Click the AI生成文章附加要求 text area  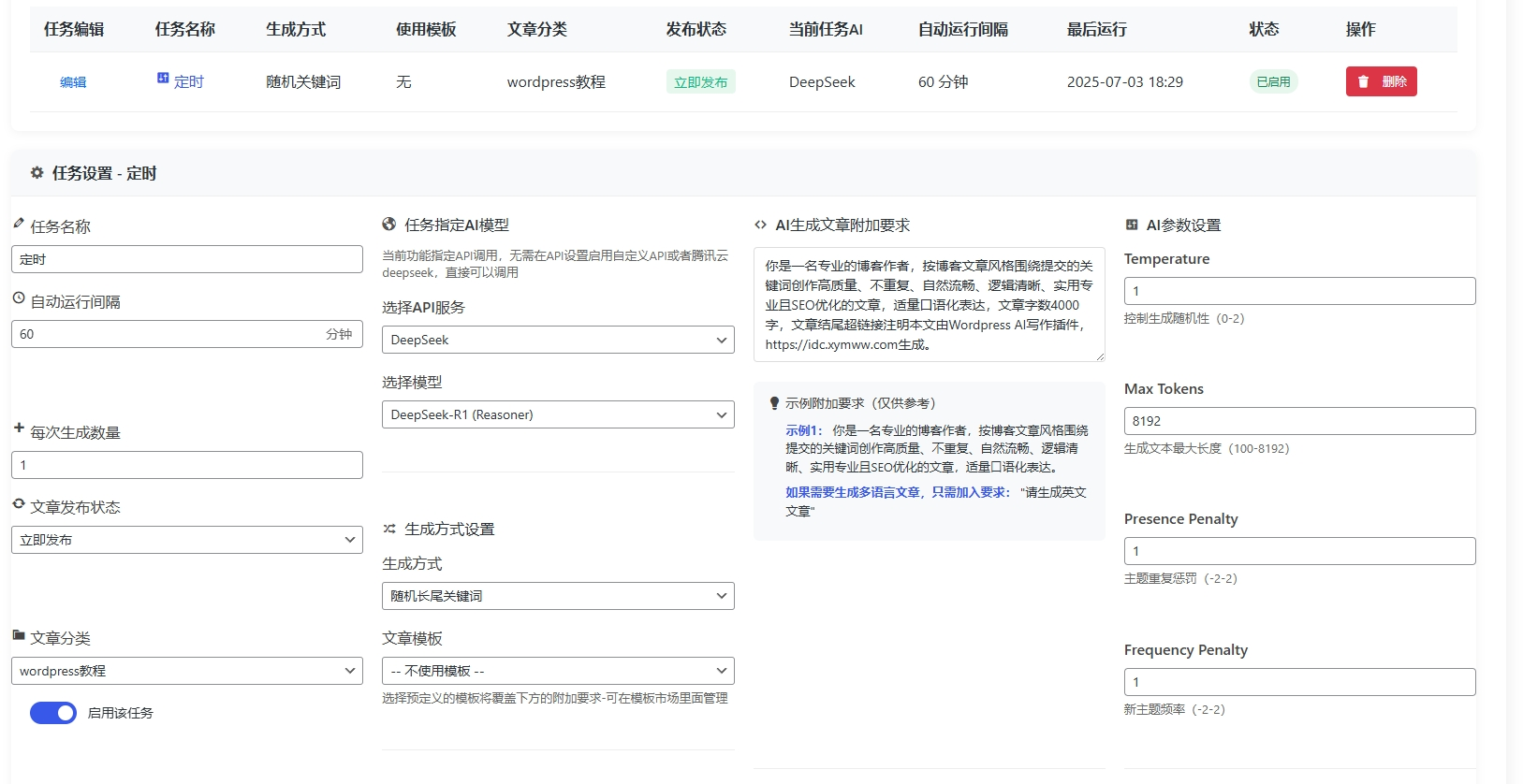pos(930,304)
